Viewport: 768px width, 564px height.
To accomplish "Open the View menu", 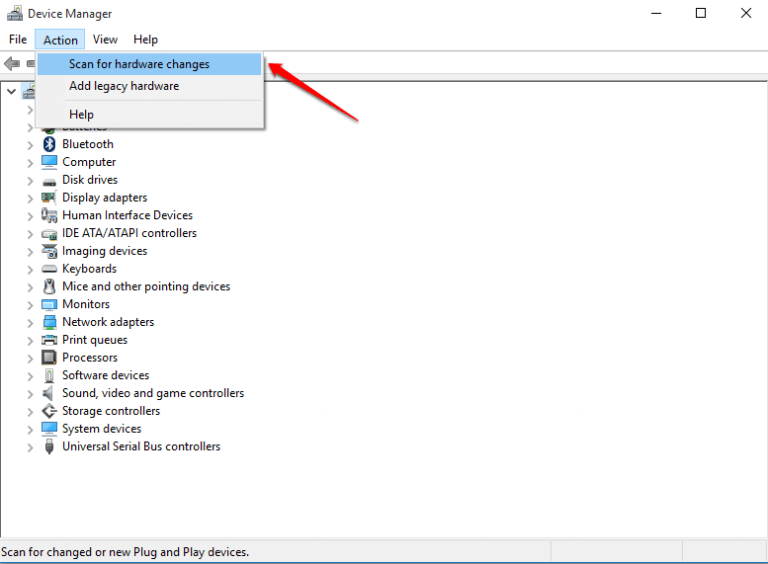I will 105,40.
